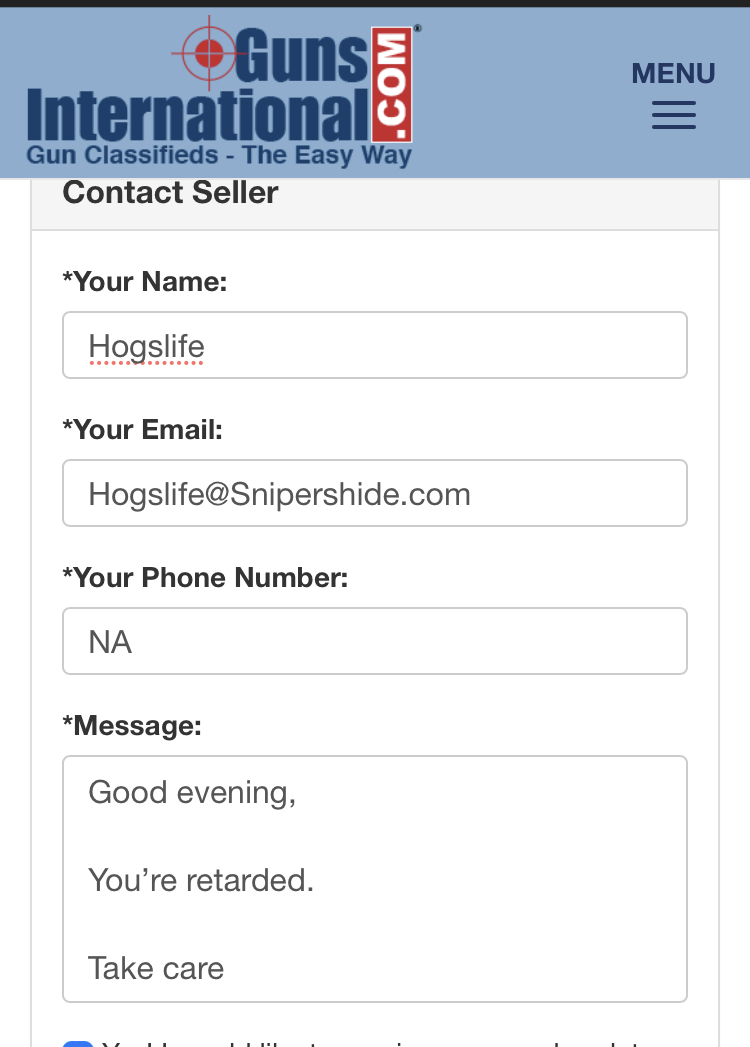Click the NA text in phone field
The height and width of the screenshot is (1047, 750).
[x=110, y=642]
